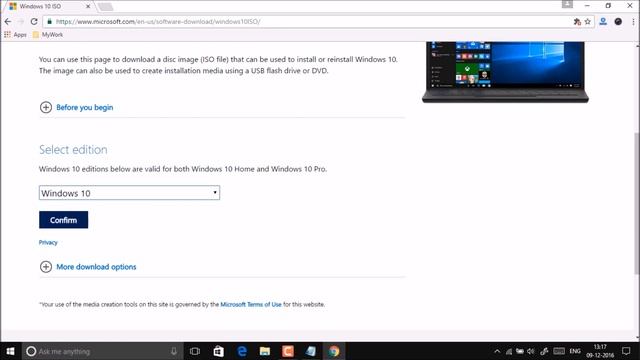Screen dimensions: 640x360
Task: Click the Chrome taskbar icon
Action: tap(334, 351)
